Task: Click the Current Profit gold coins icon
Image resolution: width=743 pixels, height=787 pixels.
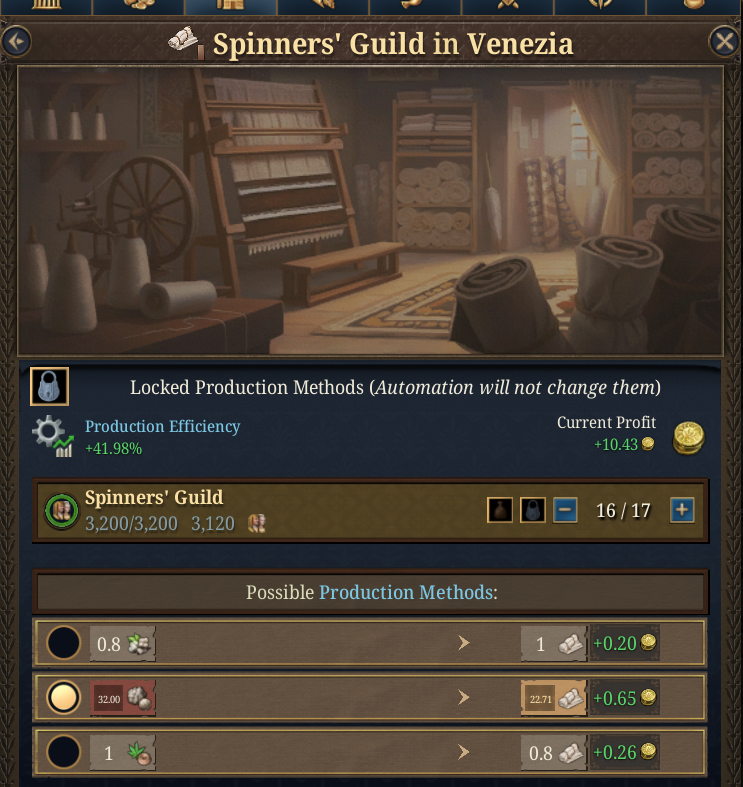Action: point(688,437)
